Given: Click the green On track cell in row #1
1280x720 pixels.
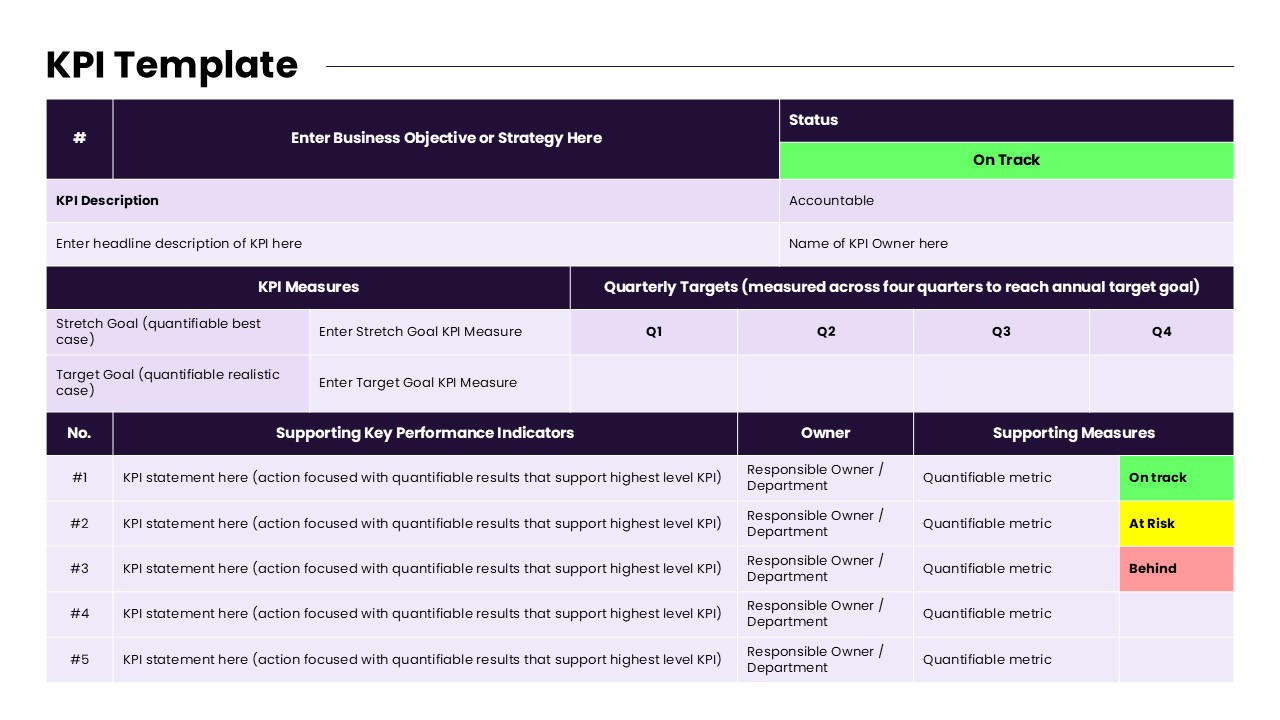Looking at the screenshot, I should pos(1176,477).
